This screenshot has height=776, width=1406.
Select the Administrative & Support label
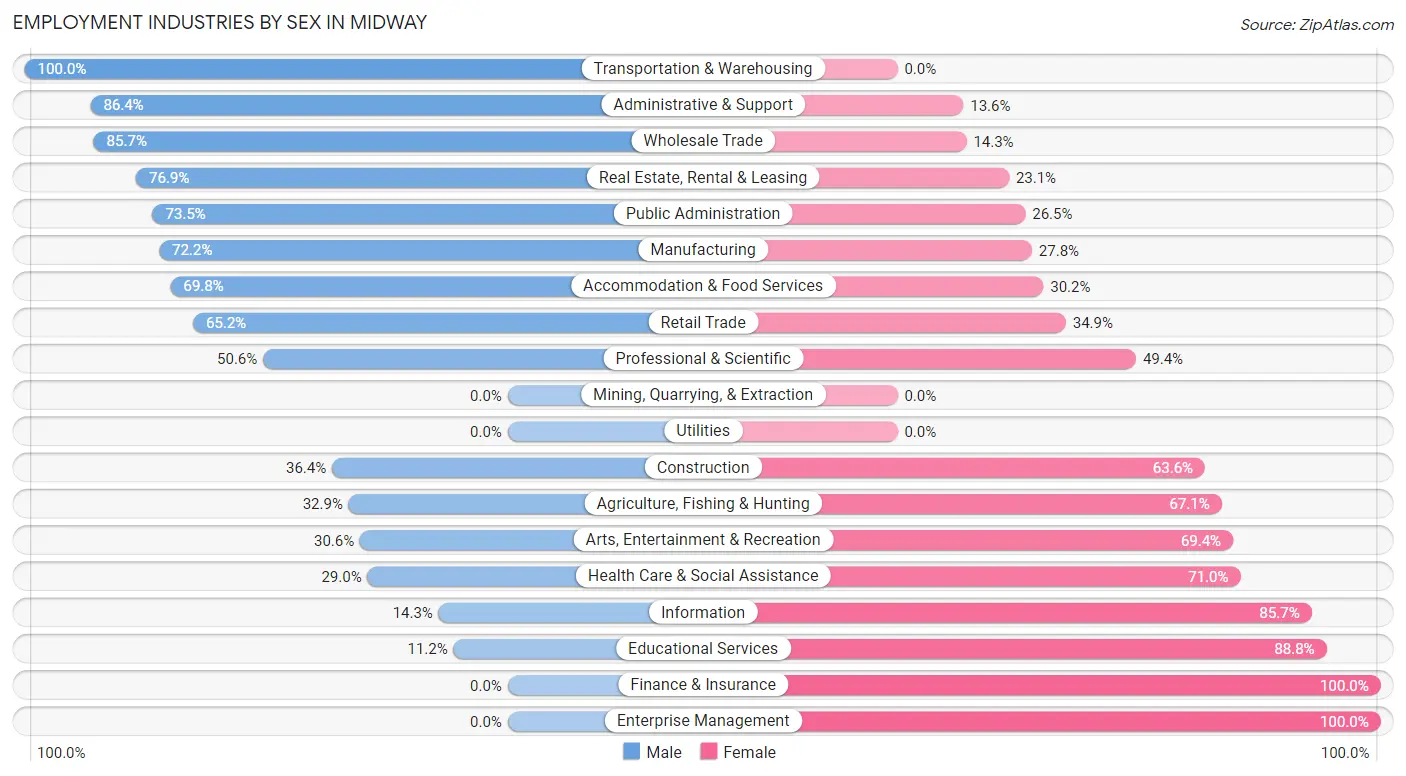(x=703, y=104)
